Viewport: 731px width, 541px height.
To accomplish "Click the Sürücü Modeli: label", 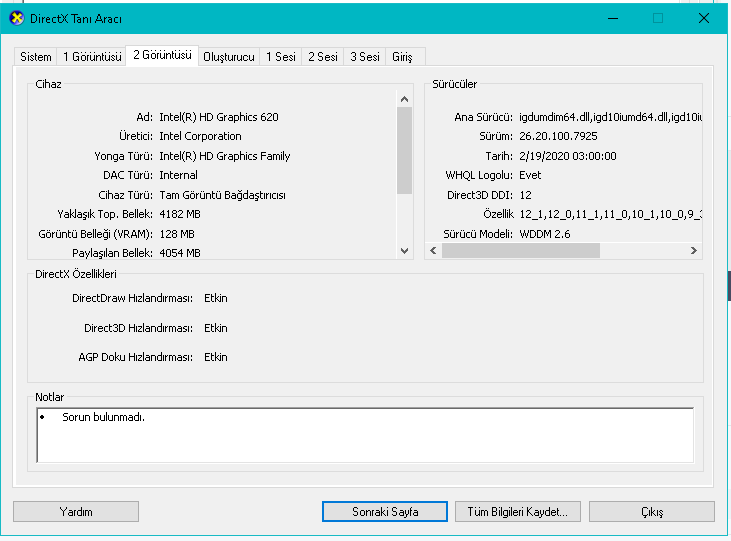I will 478,234.
